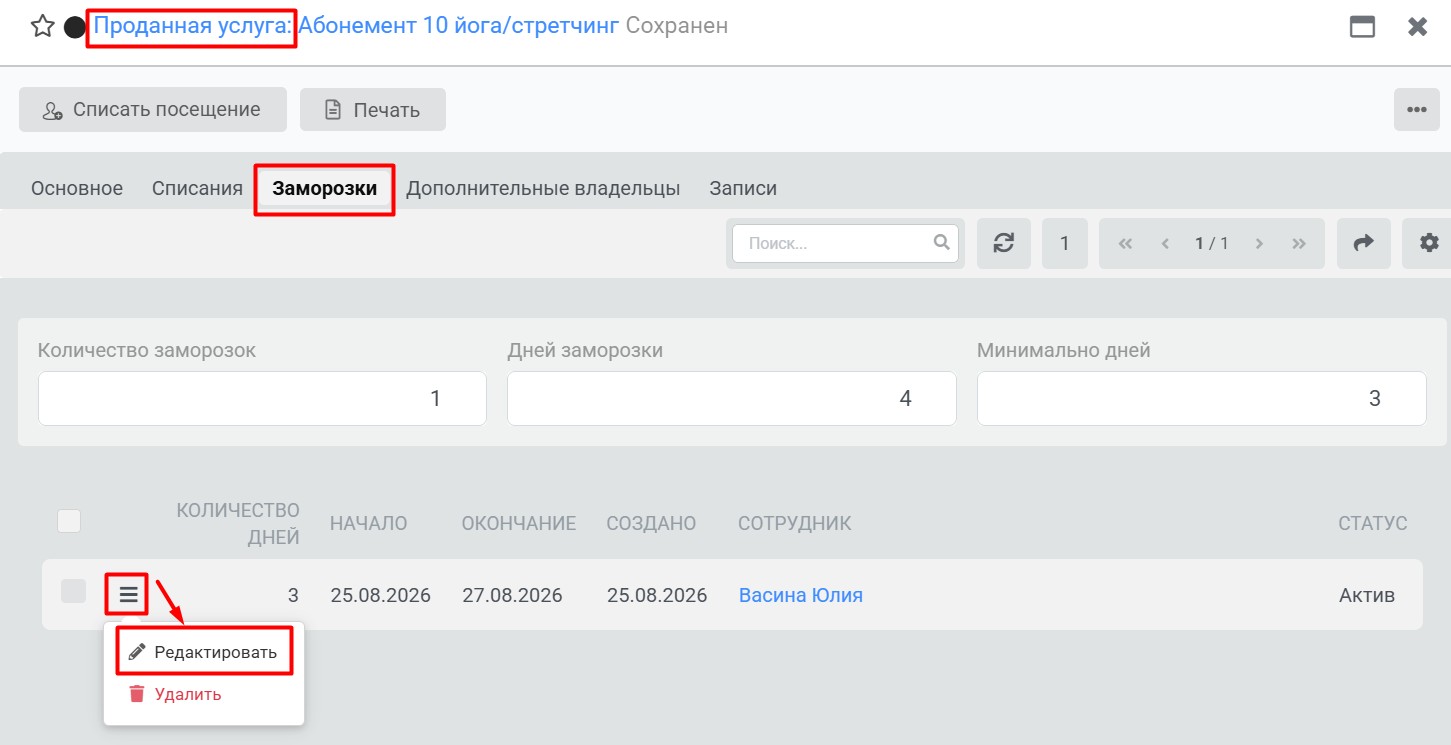Viewport: 1451px width, 745px height.
Task: Go to the first page of results
Action: [x=1125, y=243]
